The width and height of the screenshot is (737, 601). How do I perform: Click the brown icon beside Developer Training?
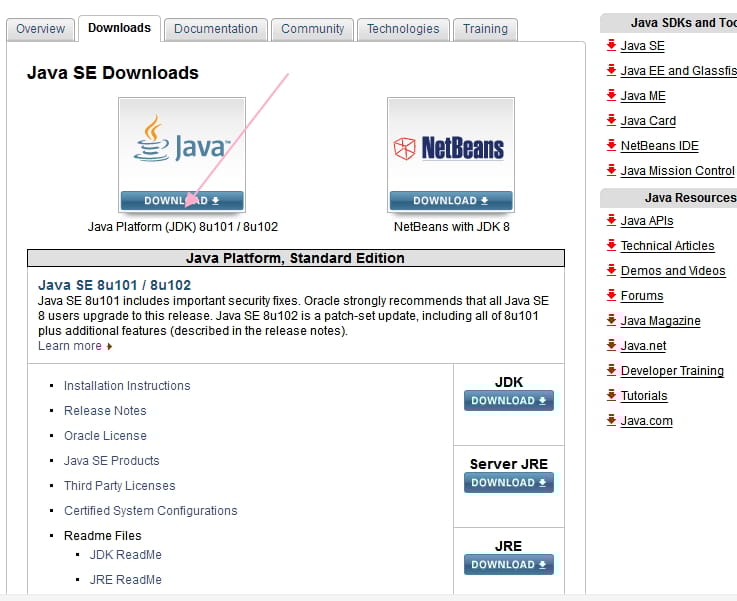tap(611, 370)
